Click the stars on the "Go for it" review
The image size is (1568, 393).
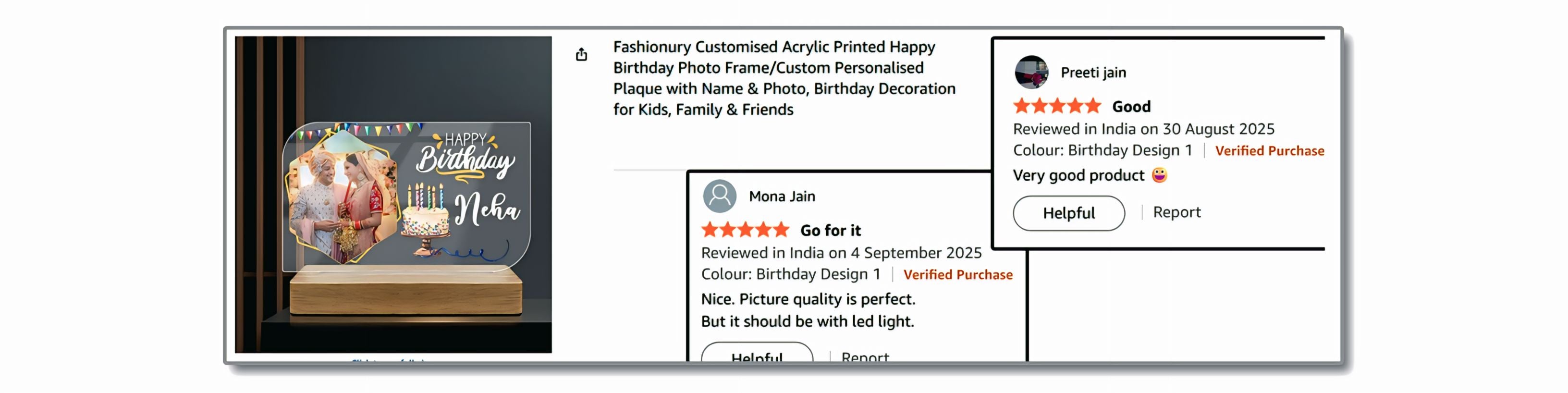[745, 230]
